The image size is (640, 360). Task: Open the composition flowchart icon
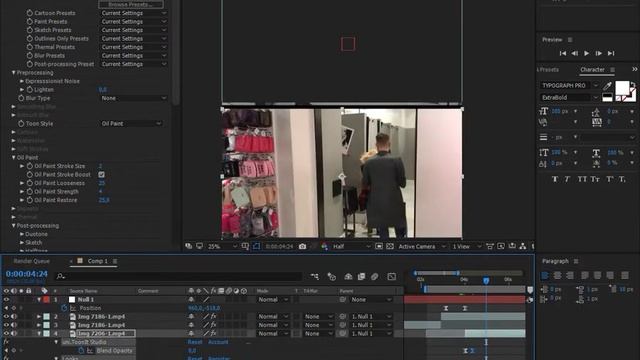point(523,246)
